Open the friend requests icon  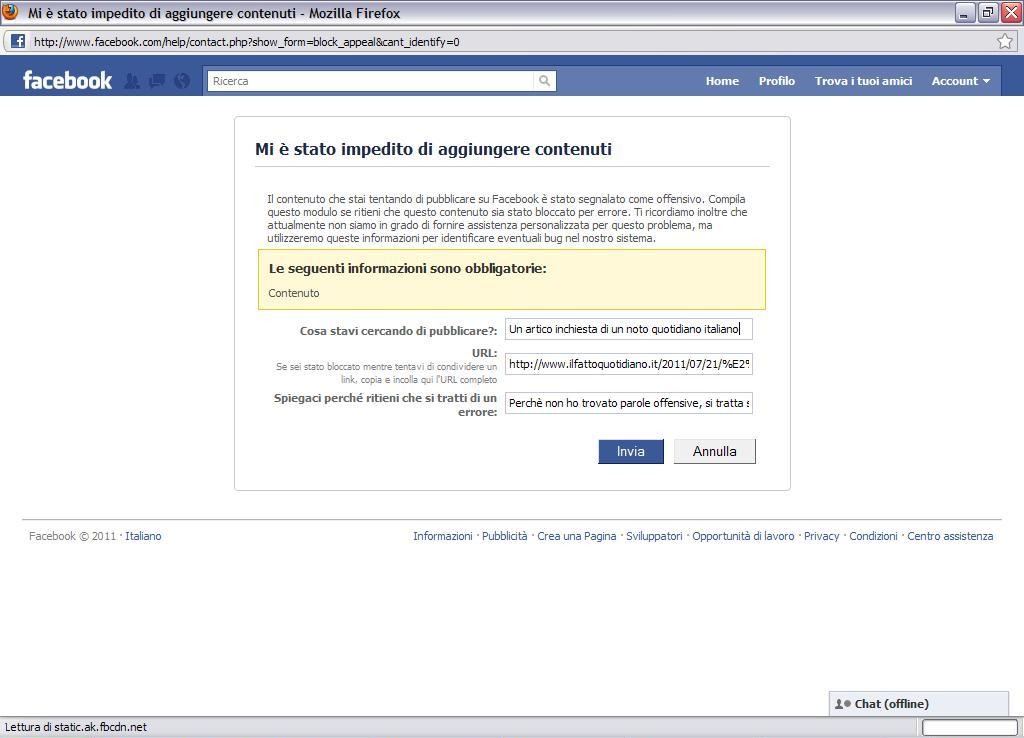point(132,81)
